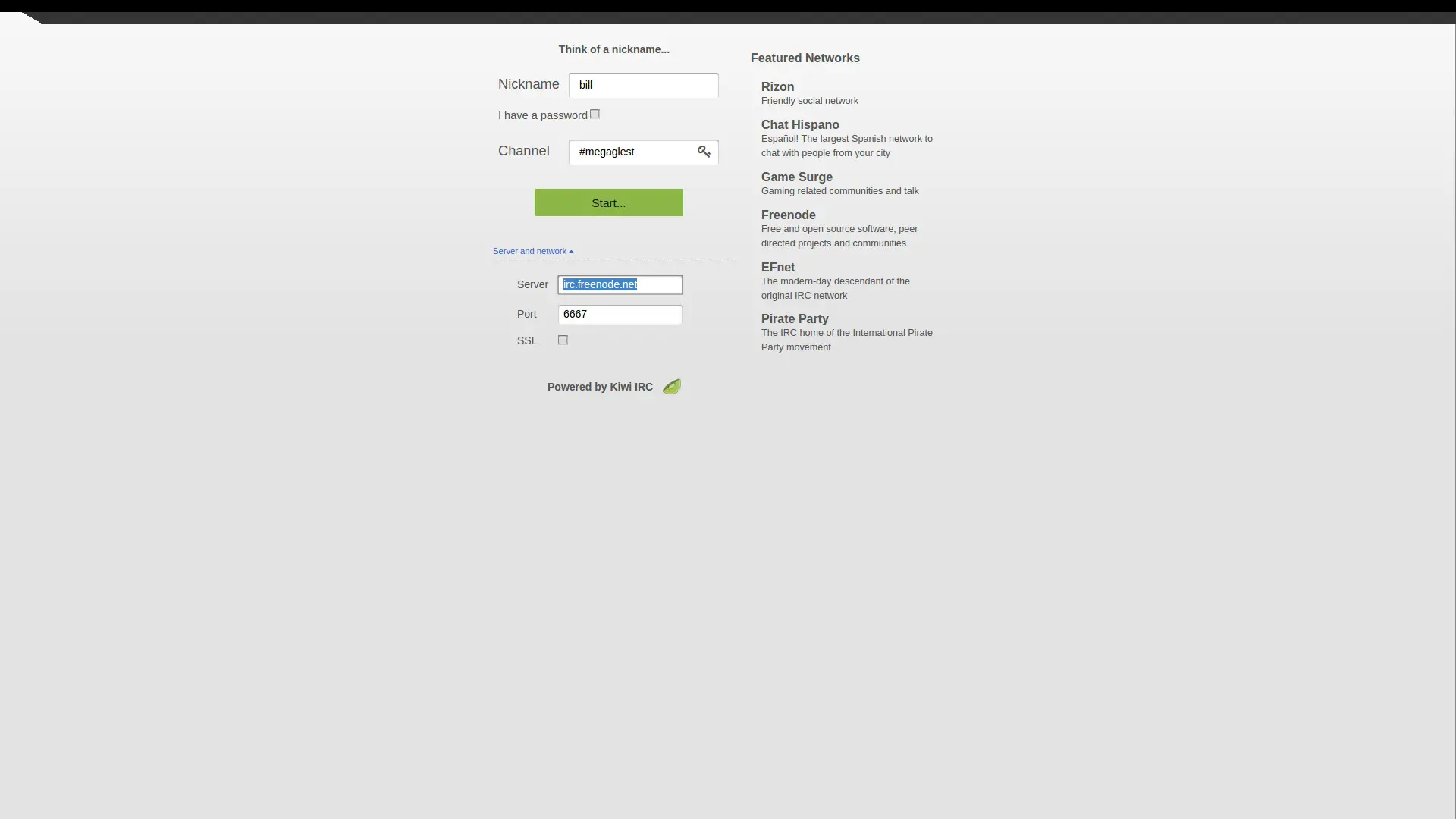Click the 'I have a password' label
This screenshot has width=1456, height=819.
click(x=543, y=115)
